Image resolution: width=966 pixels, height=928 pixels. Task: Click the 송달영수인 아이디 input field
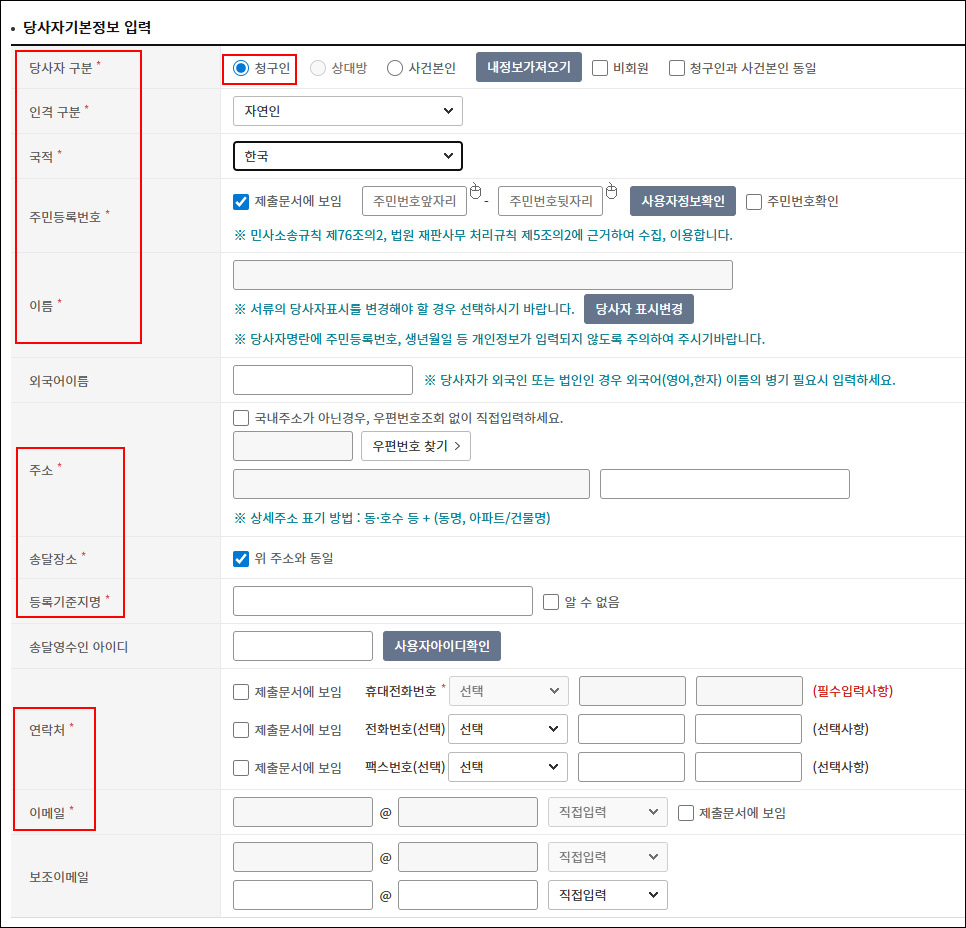point(302,646)
